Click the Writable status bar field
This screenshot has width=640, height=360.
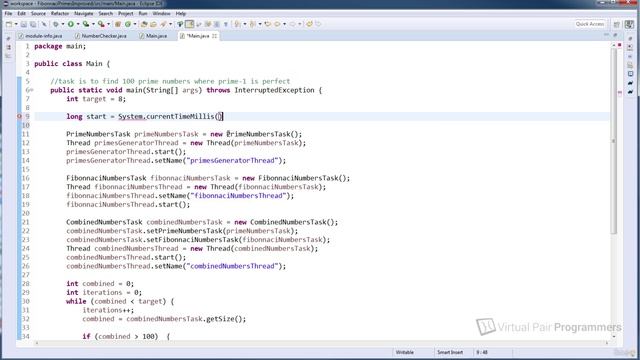pyautogui.click(x=404, y=352)
